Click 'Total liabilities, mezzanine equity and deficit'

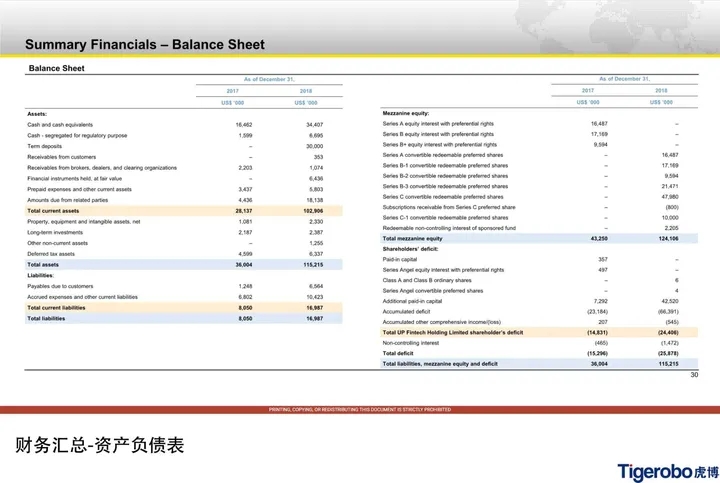tap(440, 364)
